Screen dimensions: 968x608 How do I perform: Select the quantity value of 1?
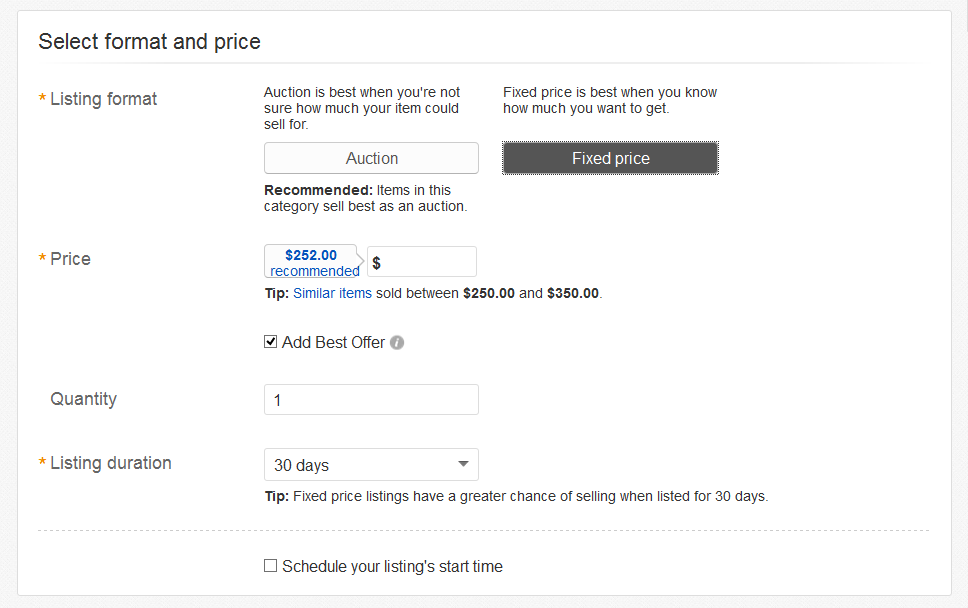pos(371,399)
